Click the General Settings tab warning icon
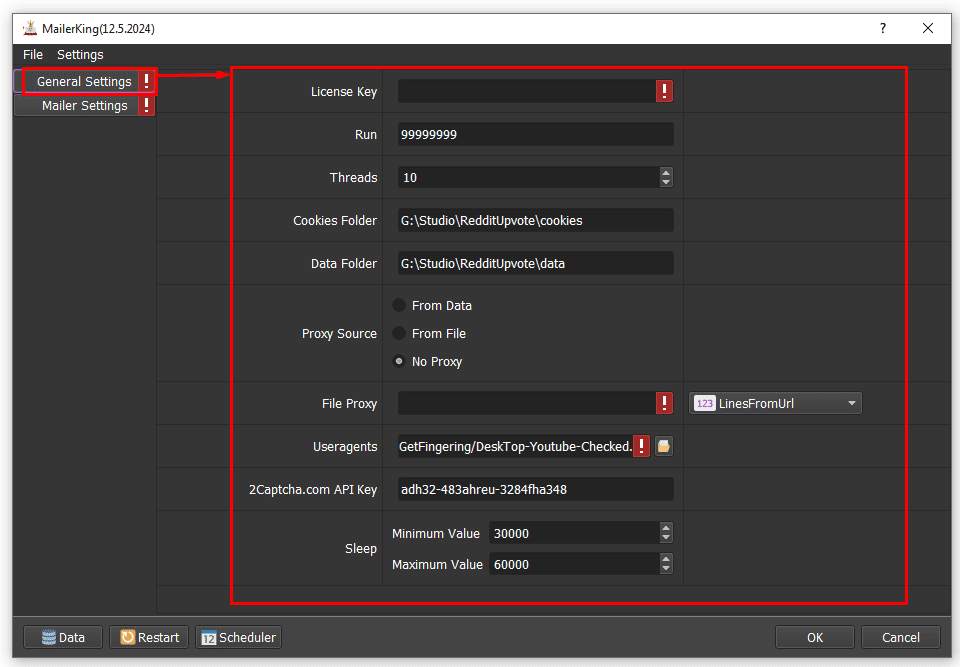960x667 pixels. pos(146,81)
